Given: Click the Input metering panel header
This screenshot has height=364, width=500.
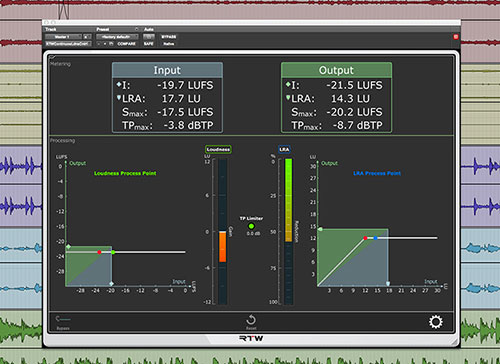Looking at the screenshot, I should pyautogui.click(x=167, y=70).
